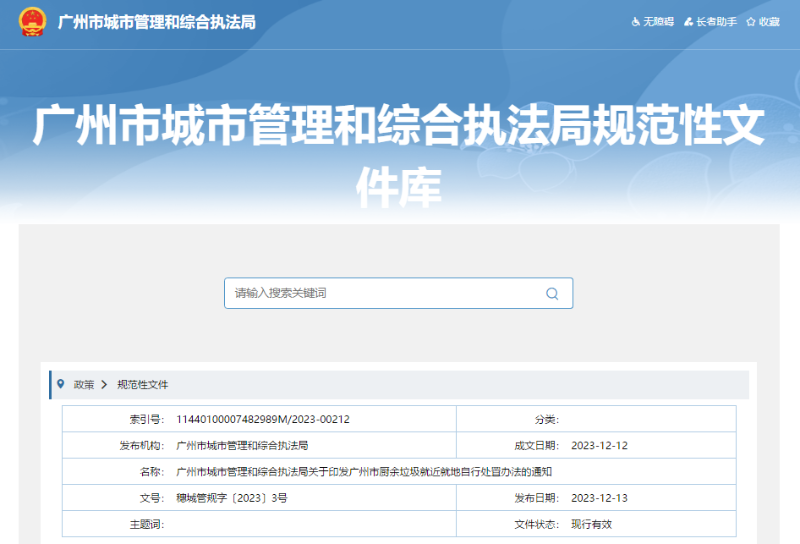Viewport: 800px width, 544px height.
Task: Click the document name about 厨余垃圾 notice
Action: (364, 472)
